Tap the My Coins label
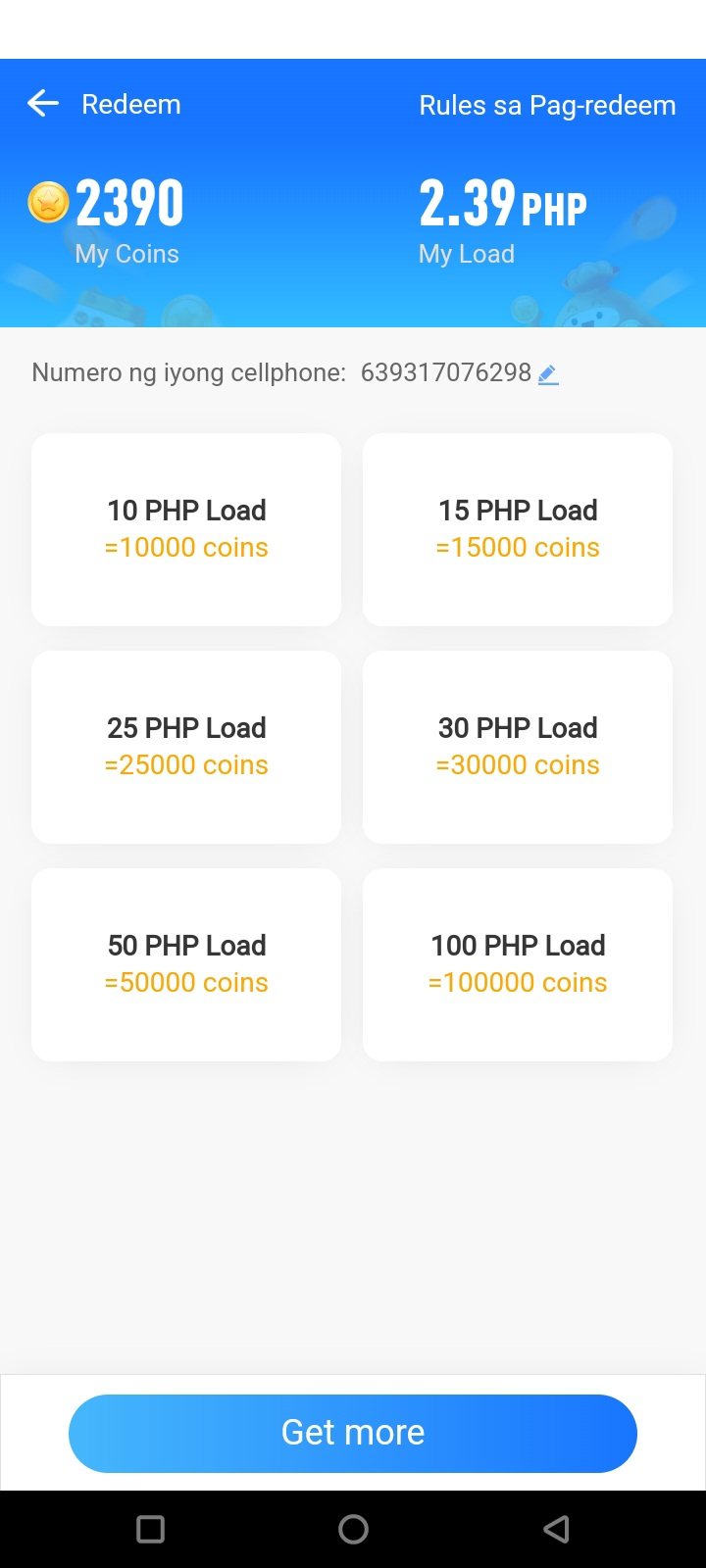This screenshot has height=1568, width=706. tap(126, 254)
